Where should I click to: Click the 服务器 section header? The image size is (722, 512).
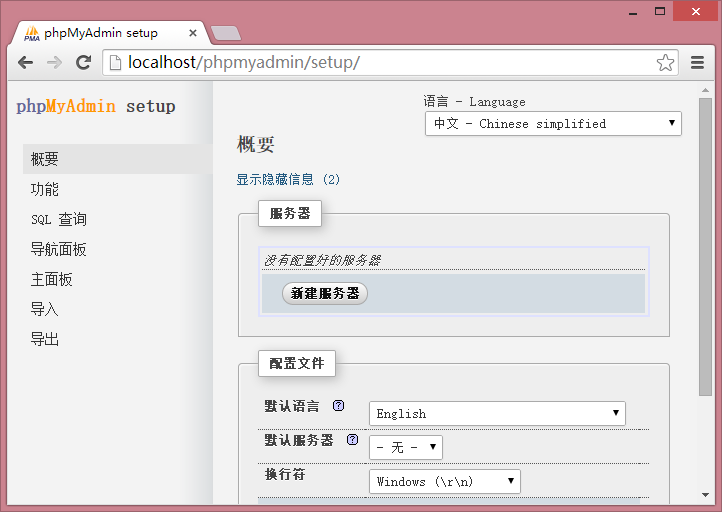[x=290, y=214]
